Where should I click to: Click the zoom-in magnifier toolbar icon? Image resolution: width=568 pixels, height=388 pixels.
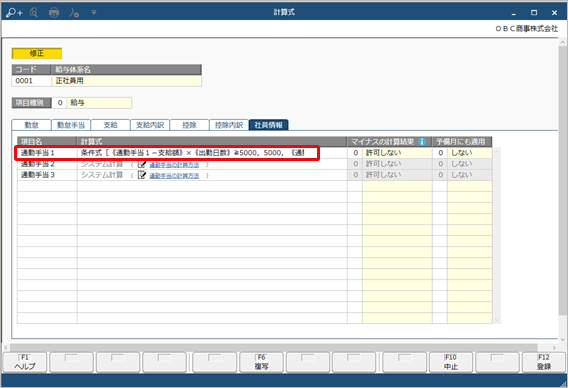pos(14,13)
